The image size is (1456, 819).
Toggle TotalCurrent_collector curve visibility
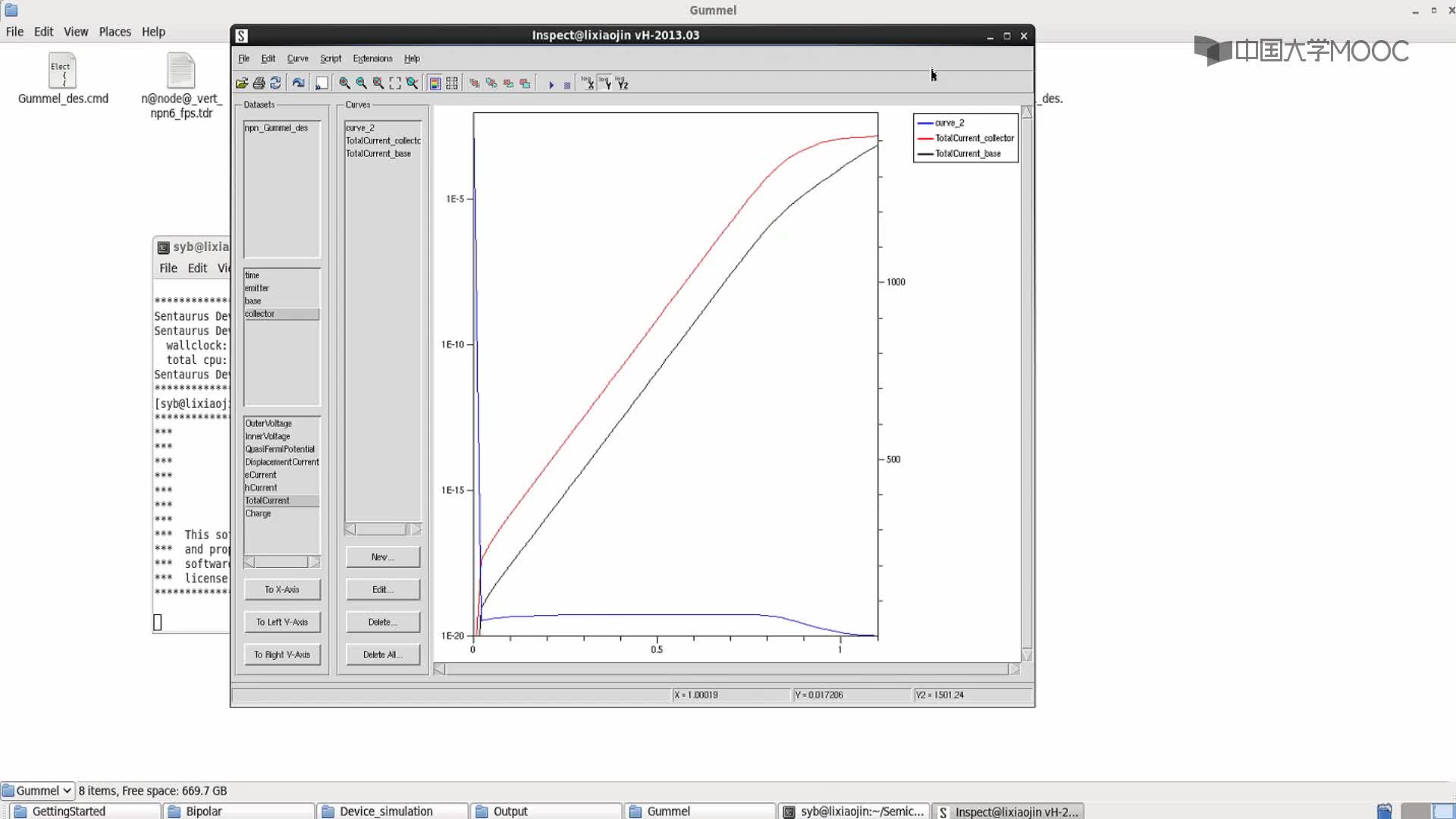coord(965,138)
